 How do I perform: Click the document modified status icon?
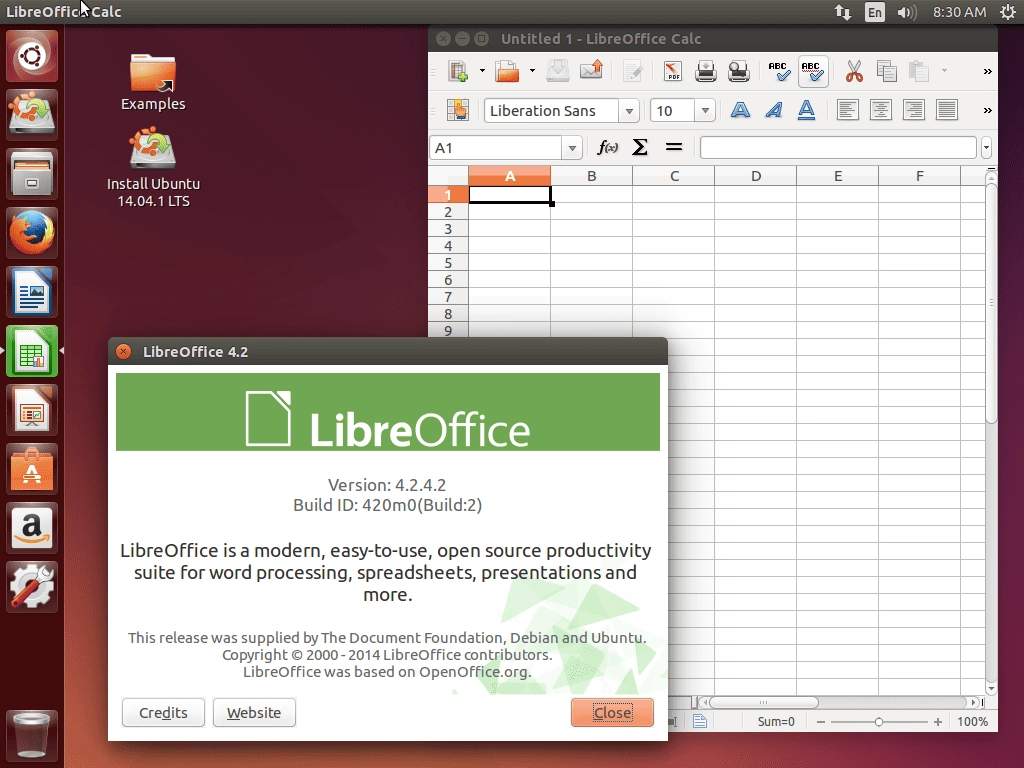[700, 722]
